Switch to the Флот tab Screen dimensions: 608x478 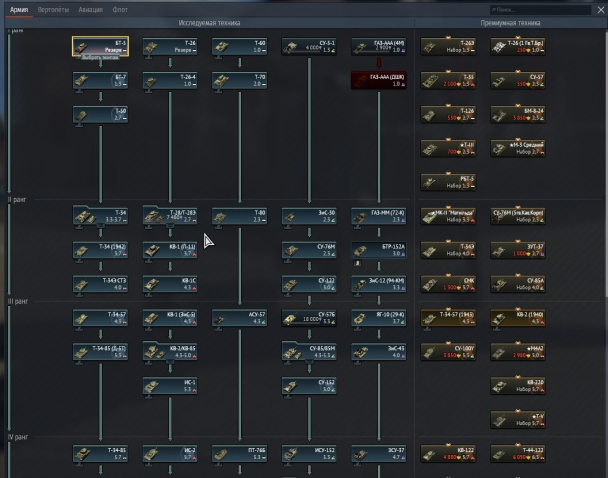coord(120,10)
